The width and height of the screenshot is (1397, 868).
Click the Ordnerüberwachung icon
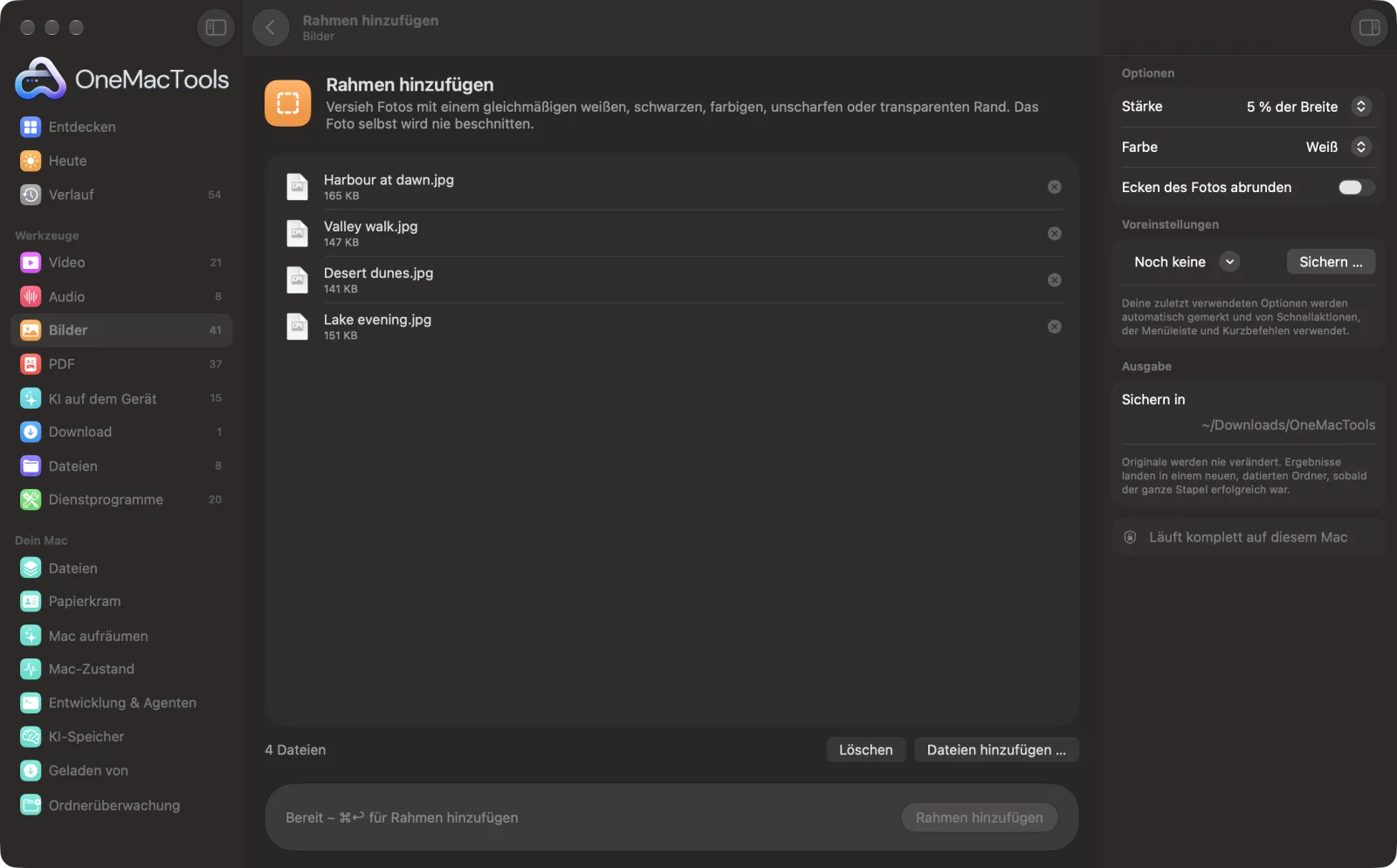click(31, 805)
